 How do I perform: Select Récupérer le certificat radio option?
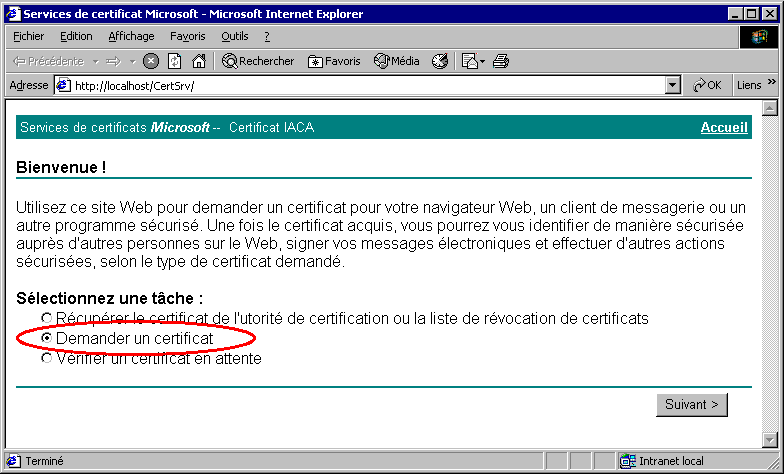coord(46,318)
